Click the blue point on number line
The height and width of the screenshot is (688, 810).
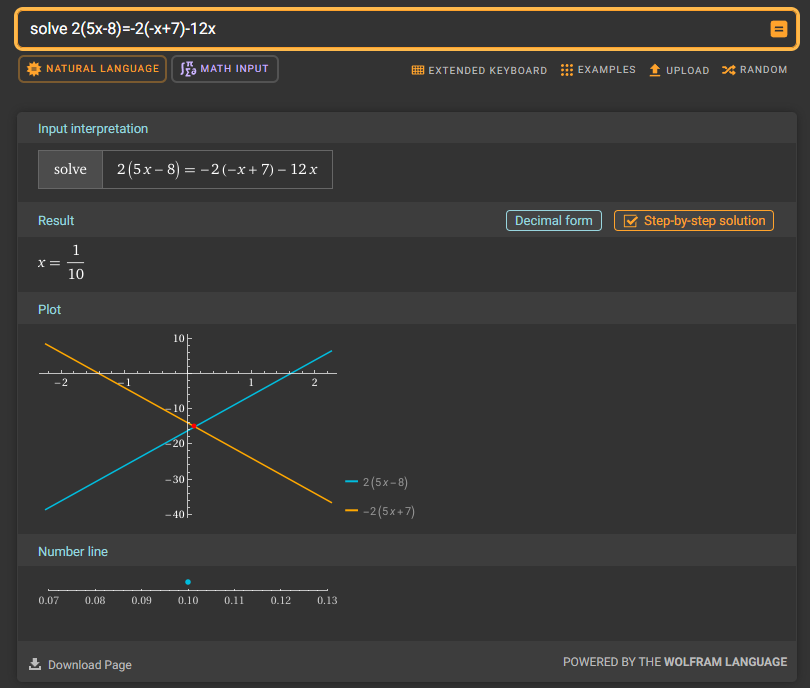point(188,582)
